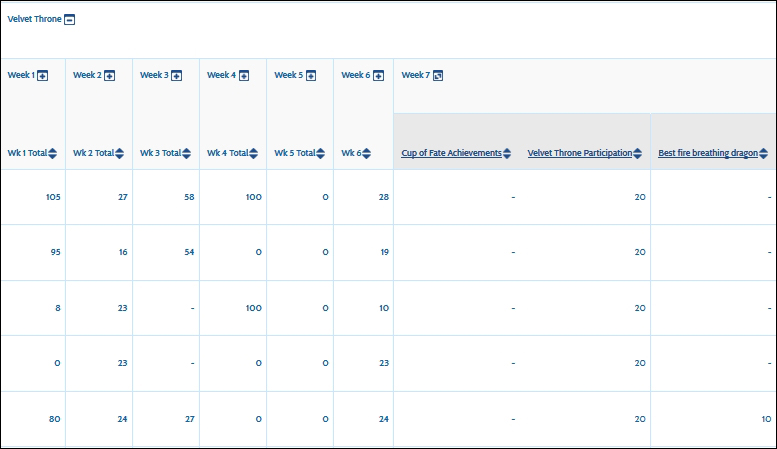The height and width of the screenshot is (449, 777).
Task: Select the Best fire breathing dragon grade 10
Action: (767, 419)
